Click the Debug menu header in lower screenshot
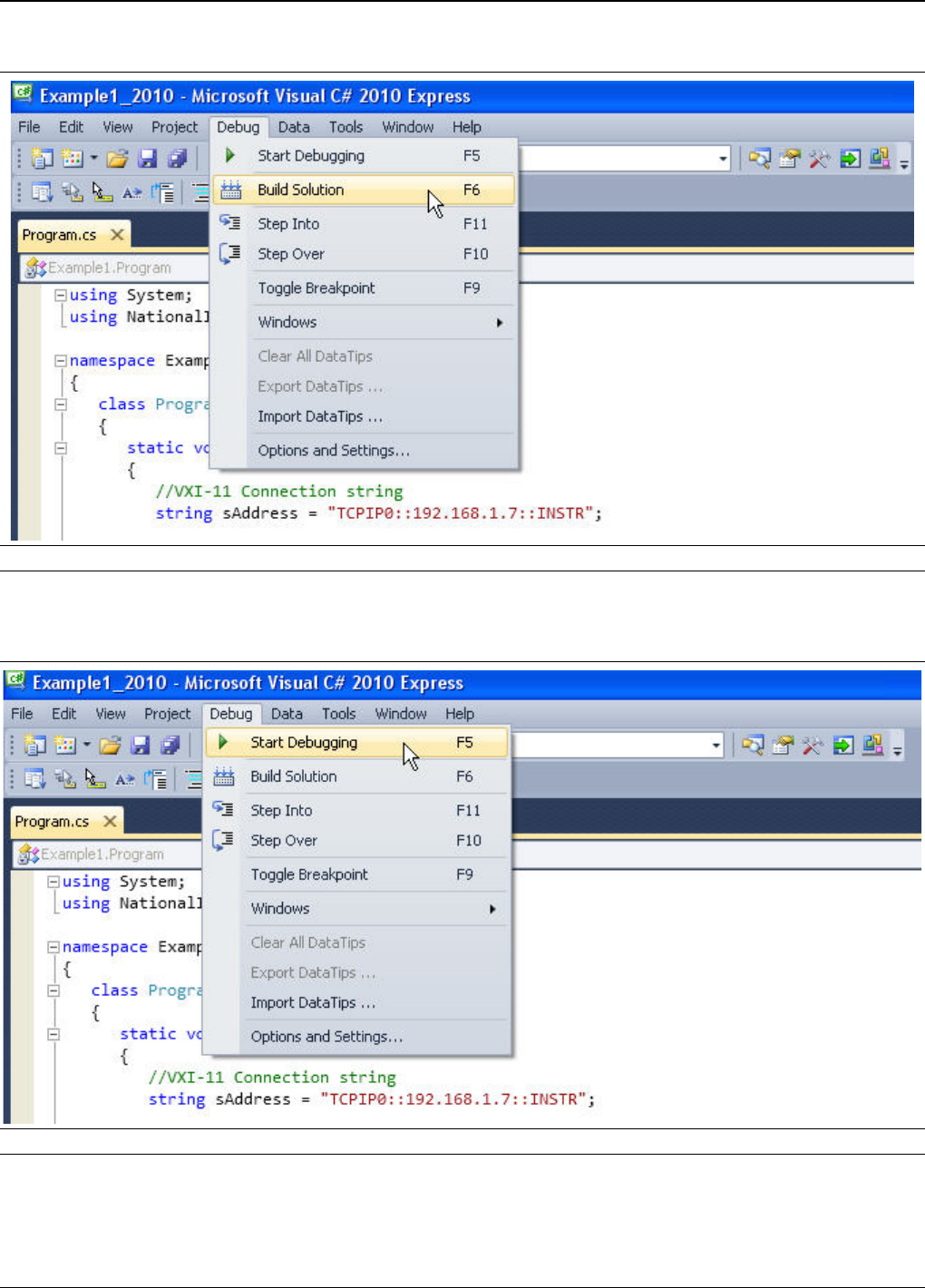The width and height of the screenshot is (925, 1288). tap(230, 714)
